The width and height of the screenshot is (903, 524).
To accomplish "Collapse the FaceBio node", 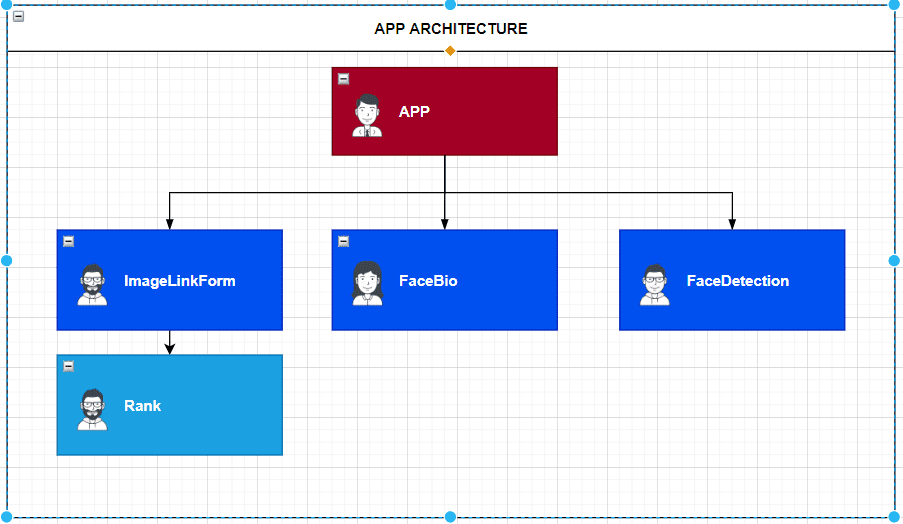I will (343, 241).
